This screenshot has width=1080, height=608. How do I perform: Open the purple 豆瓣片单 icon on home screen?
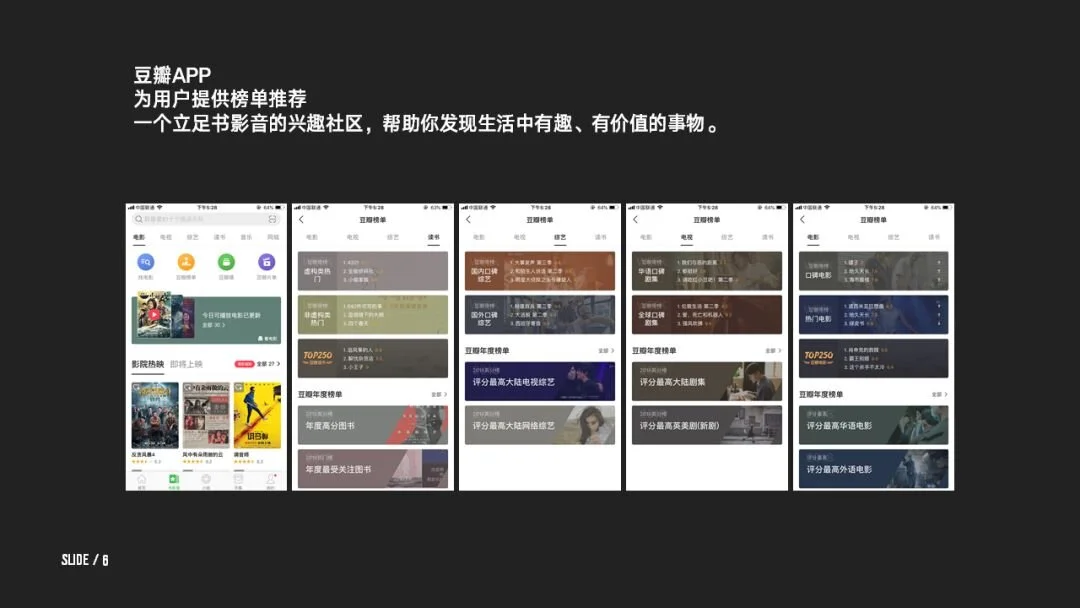tap(267, 262)
